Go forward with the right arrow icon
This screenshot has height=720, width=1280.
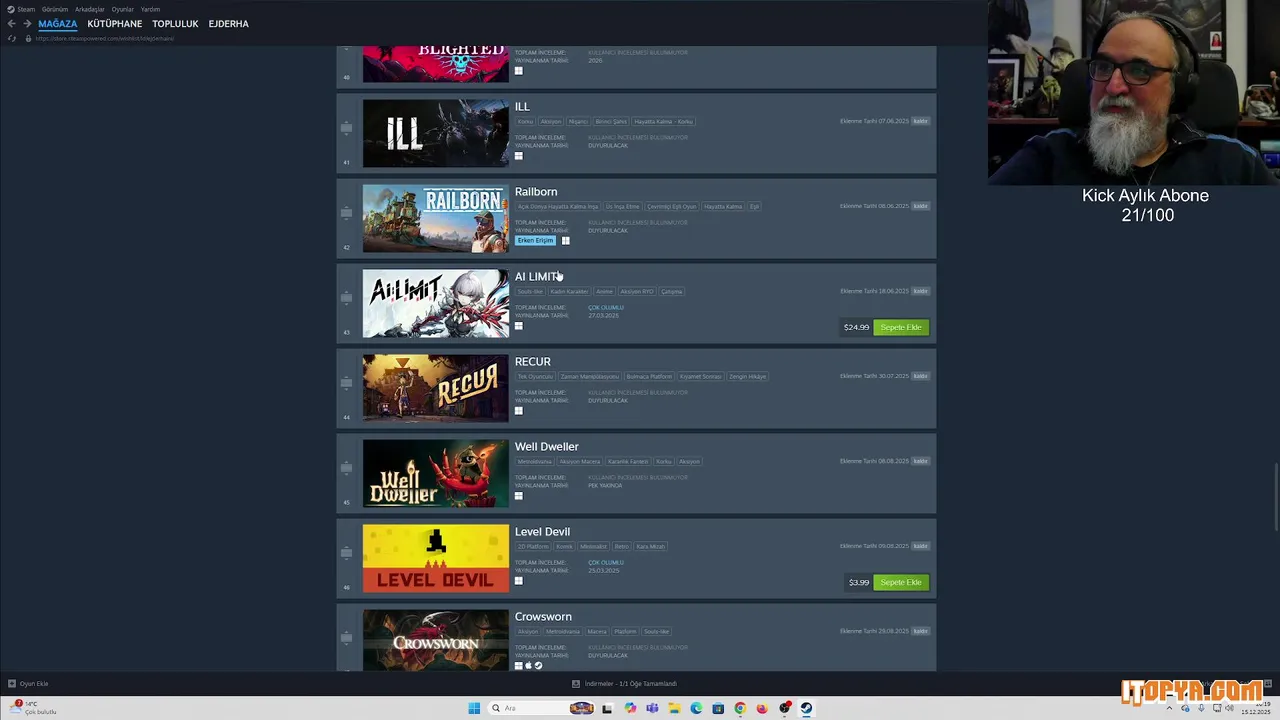tap(27, 24)
